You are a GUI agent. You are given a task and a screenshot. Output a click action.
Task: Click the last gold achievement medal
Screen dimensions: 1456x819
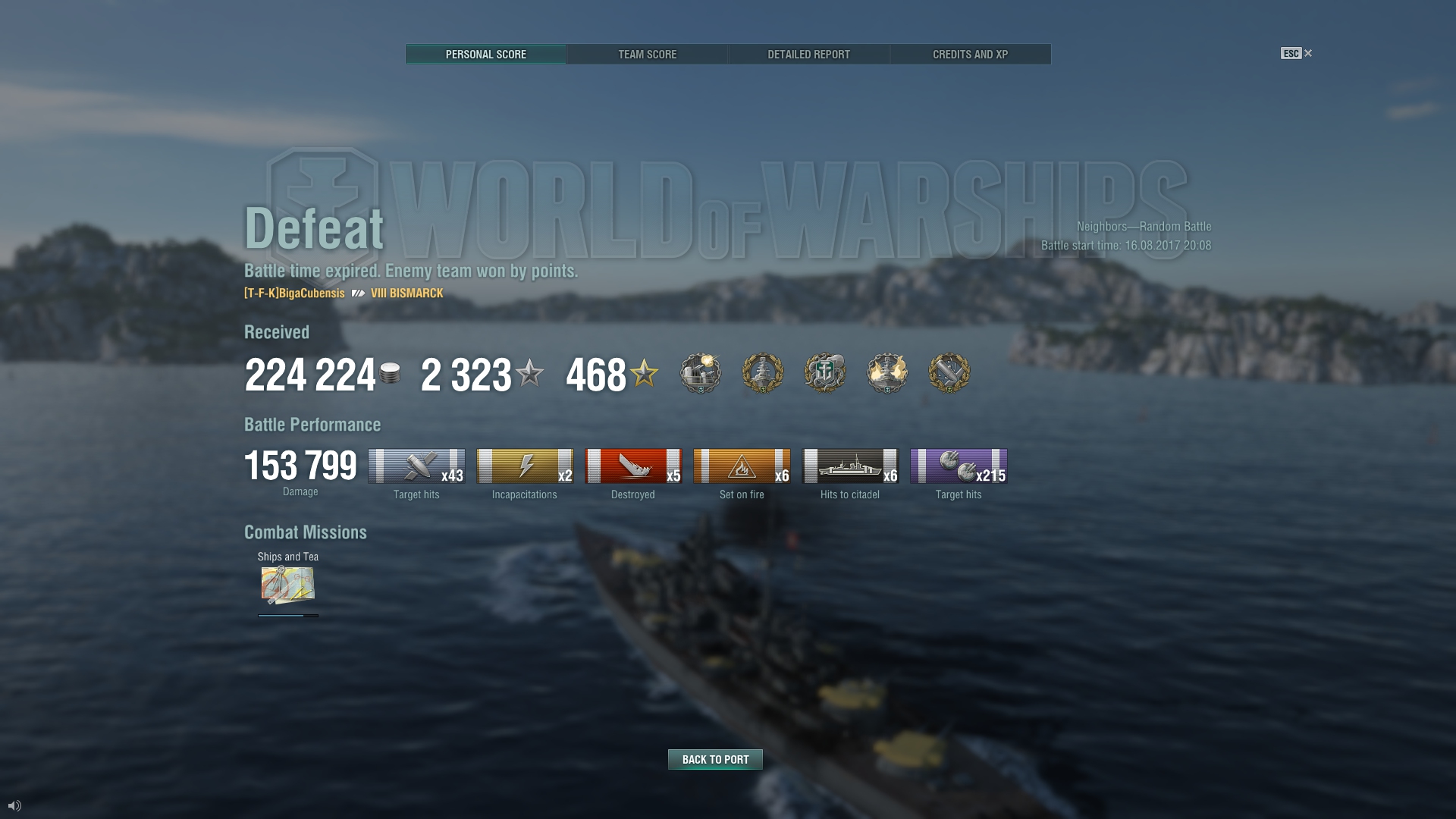[x=949, y=373]
